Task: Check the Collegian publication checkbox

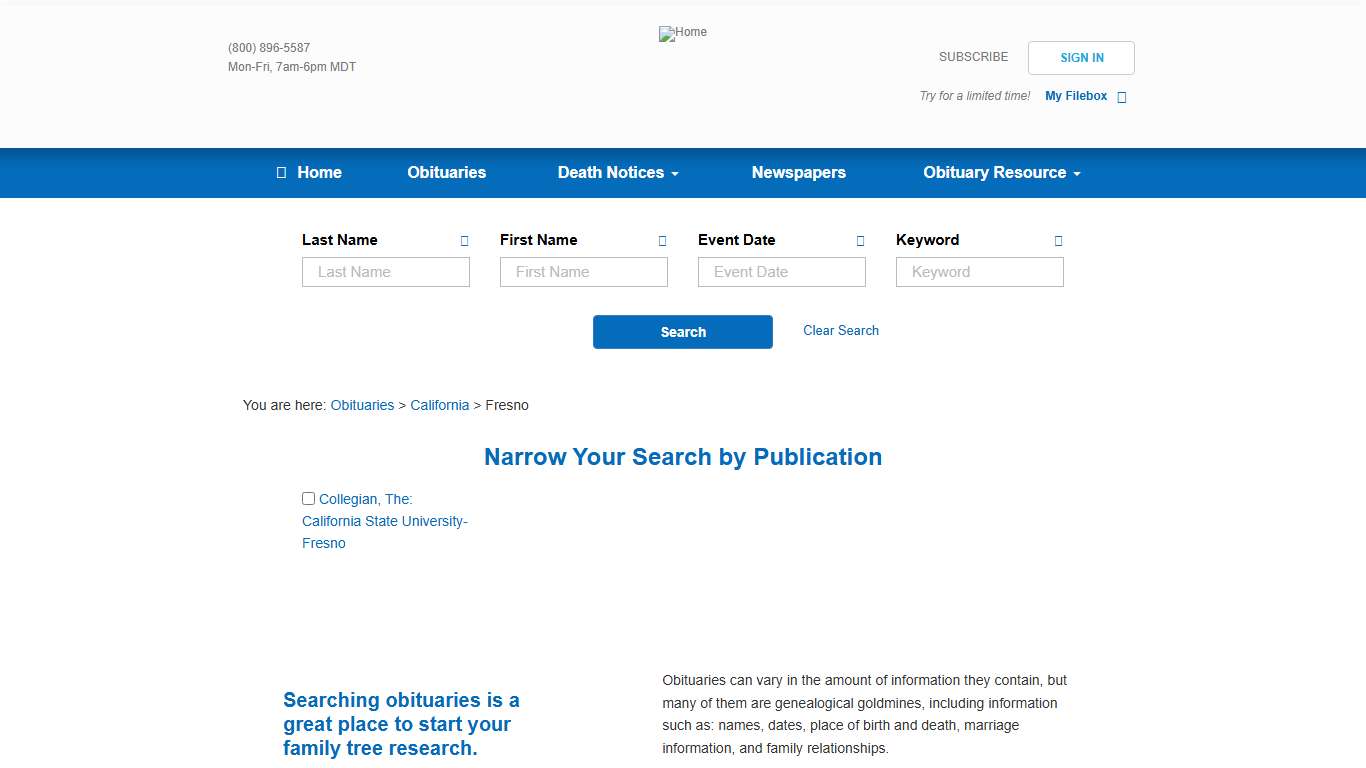Action: tap(309, 498)
